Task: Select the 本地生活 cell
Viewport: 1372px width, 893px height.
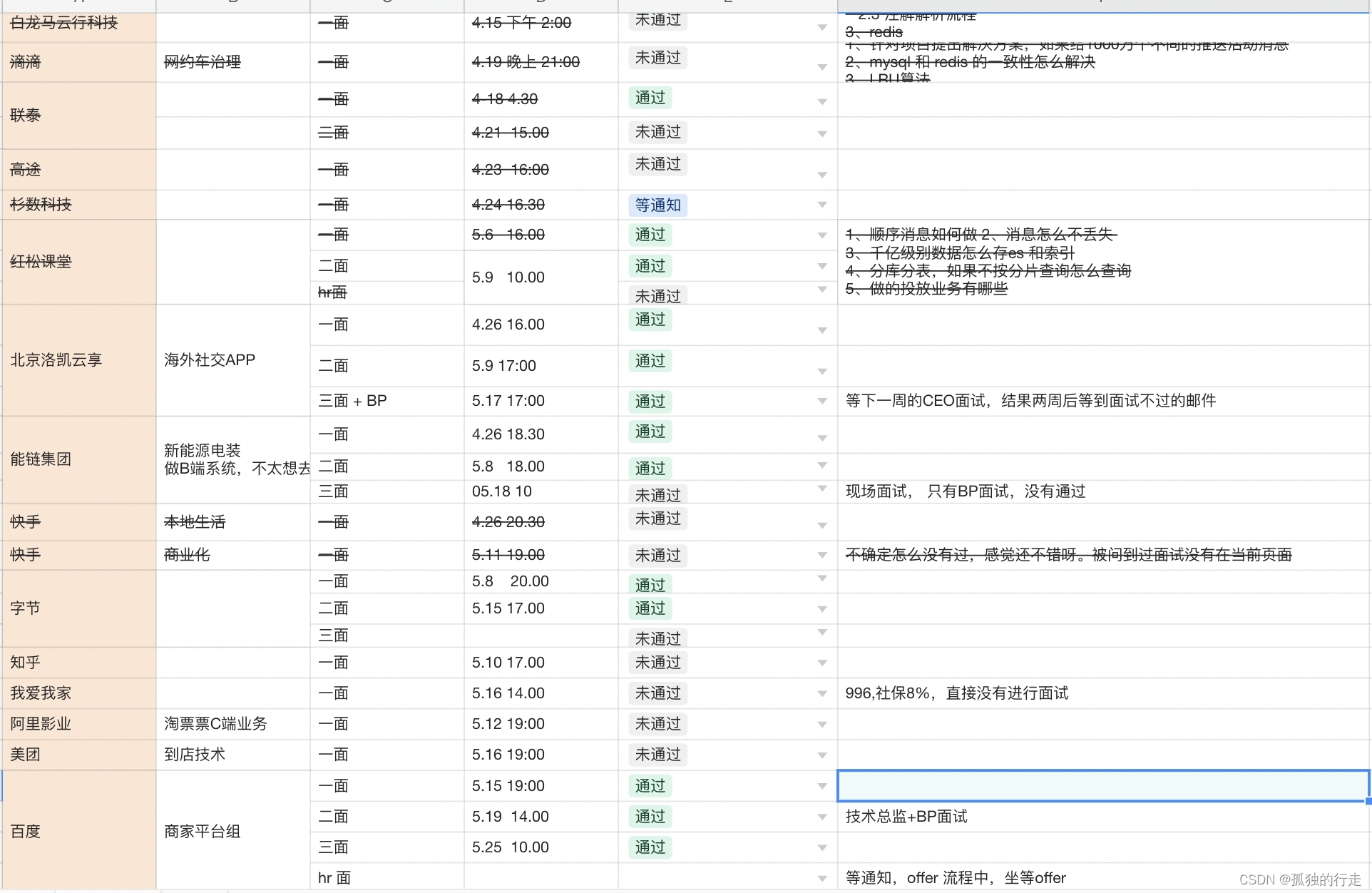Action: [233, 522]
